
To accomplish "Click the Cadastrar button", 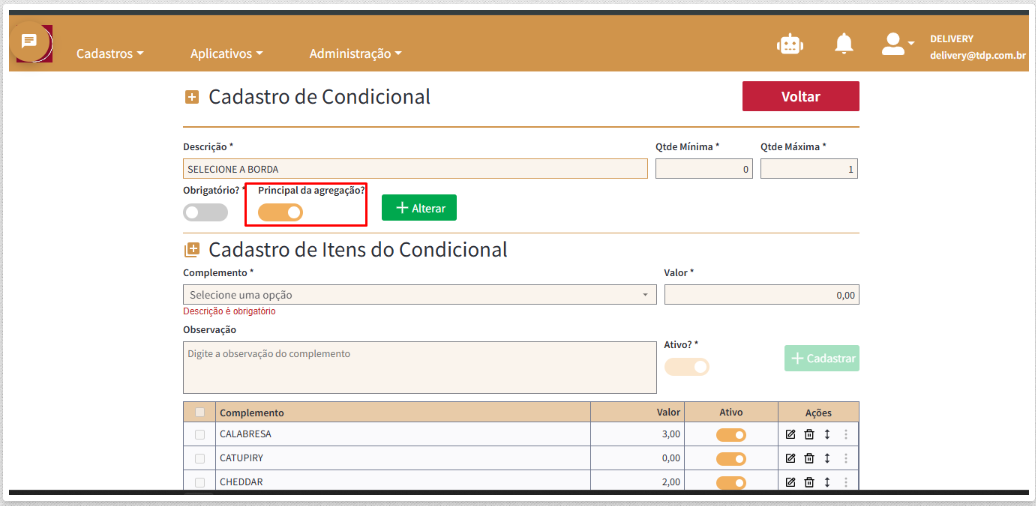I will click(822, 358).
